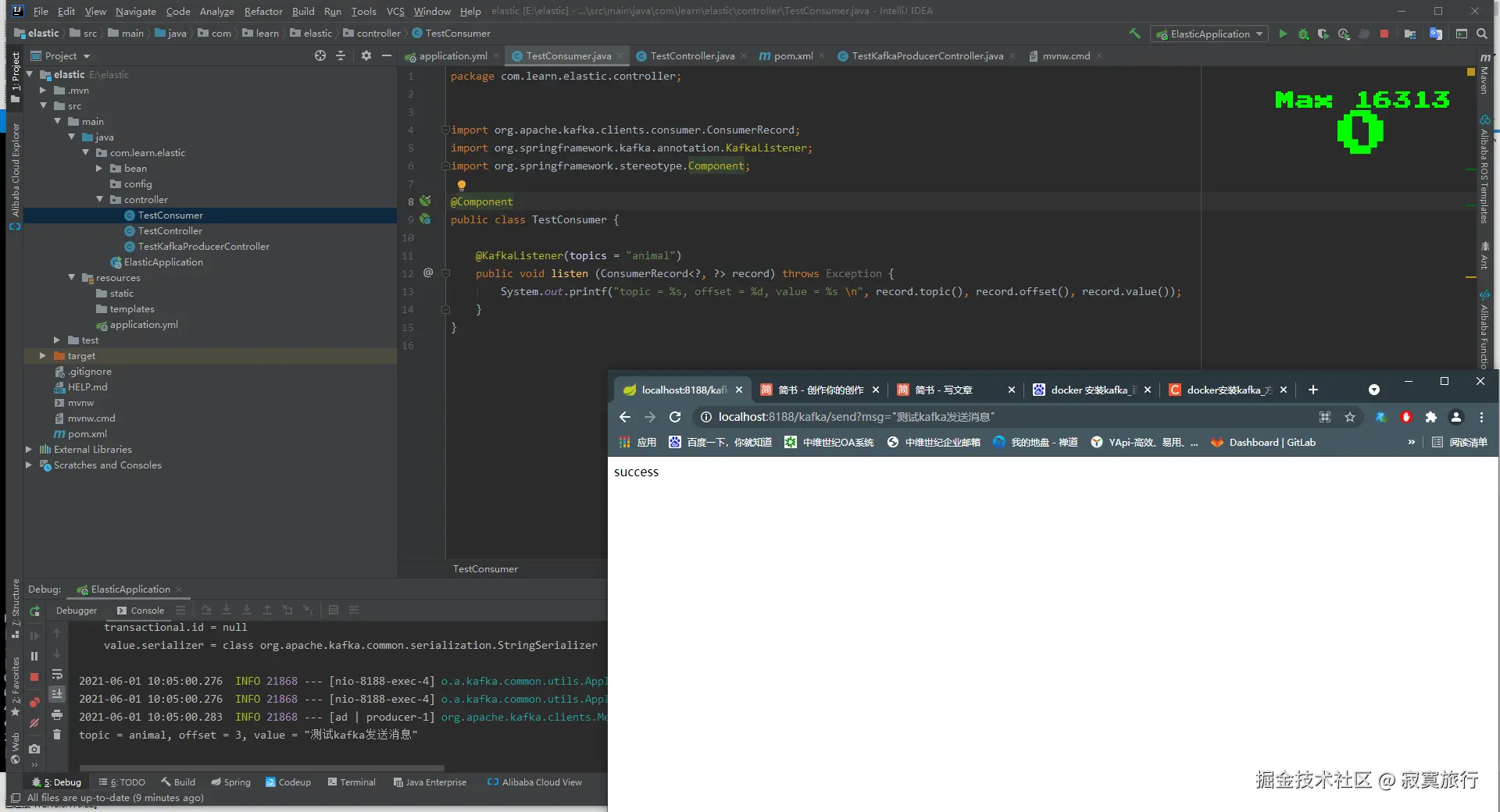Viewport: 1500px width, 812px height.
Task: Toggle soft-wrap in the console
Action: 57,675
